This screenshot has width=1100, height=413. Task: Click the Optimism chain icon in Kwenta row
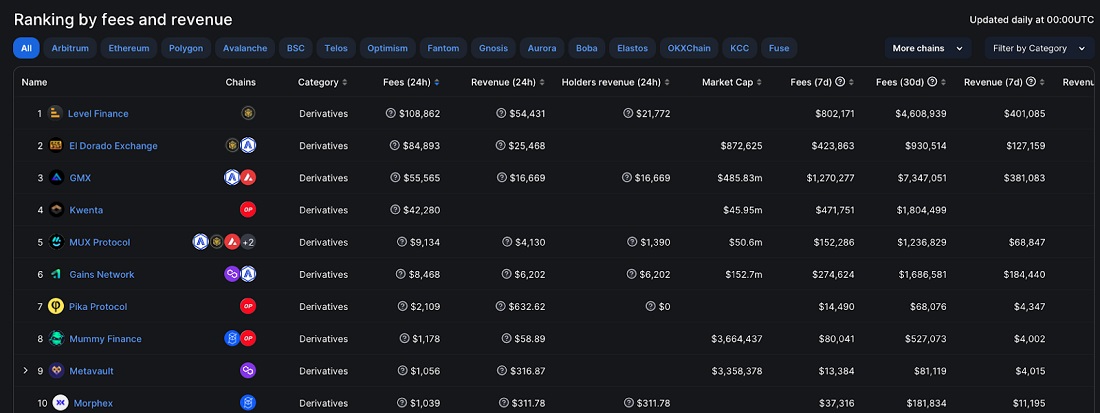pos(248,210)
